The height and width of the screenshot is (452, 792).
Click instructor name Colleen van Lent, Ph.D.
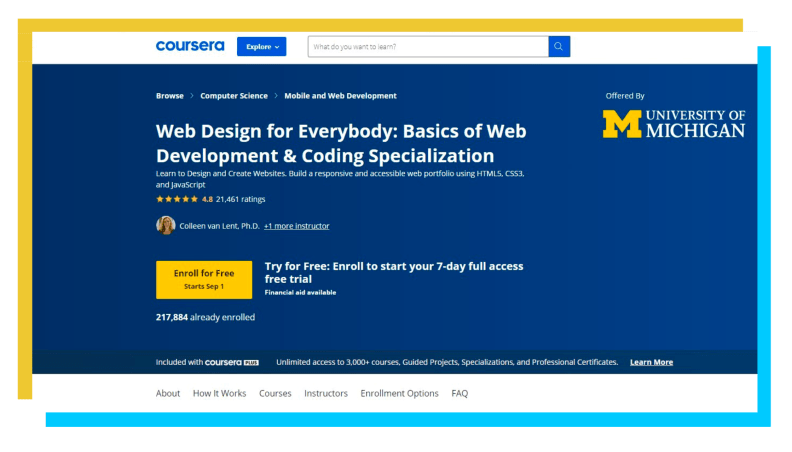click(x=219, y=226)
